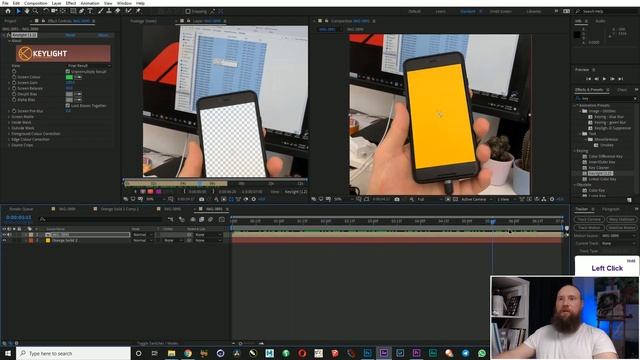Open After Effects from Windows taskbar
Image resolution: width=640 pixels, height=360 pixels.
(384, 353)
